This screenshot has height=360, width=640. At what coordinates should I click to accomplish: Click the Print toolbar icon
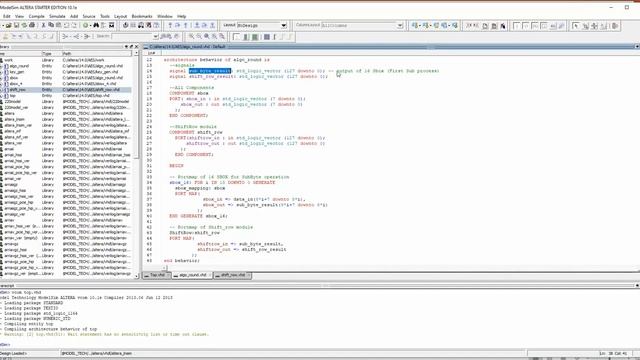tap(32, 25)
